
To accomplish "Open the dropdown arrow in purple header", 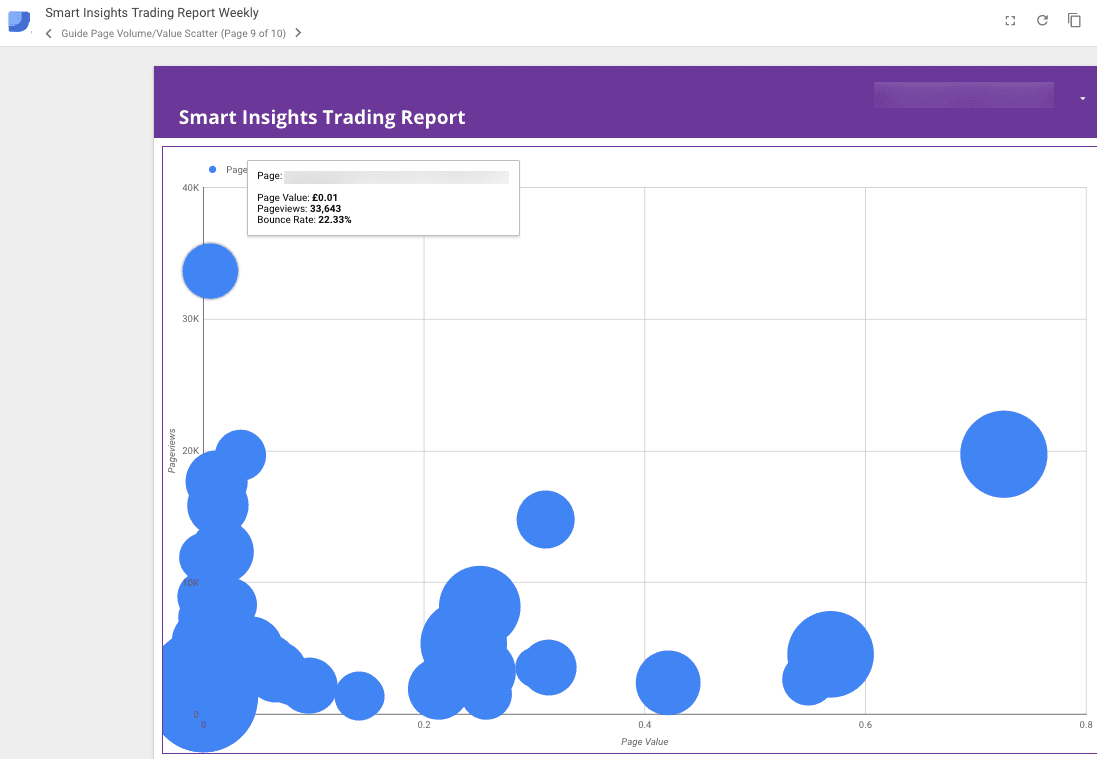I will 1082,99.
